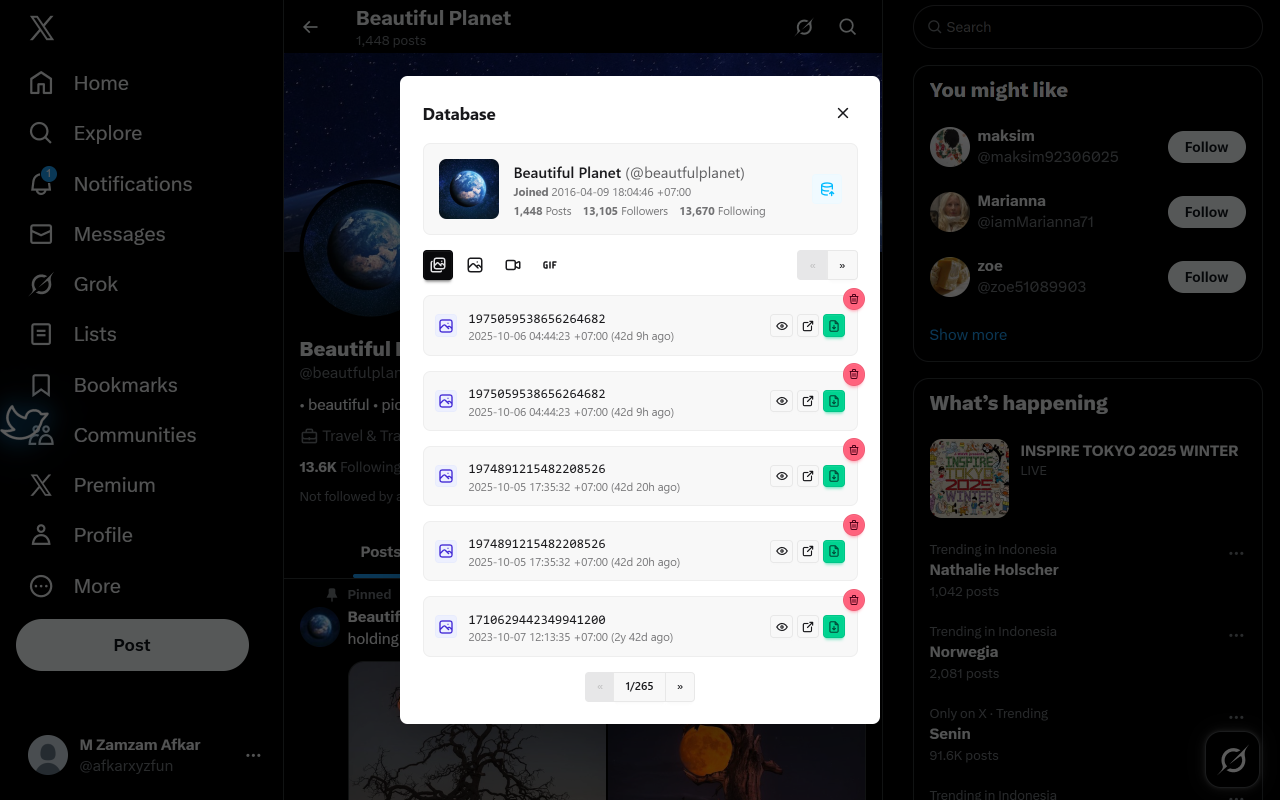Click the next page chevron above the entry list
The image size is (1280, 800).
(x=842, y=265)
